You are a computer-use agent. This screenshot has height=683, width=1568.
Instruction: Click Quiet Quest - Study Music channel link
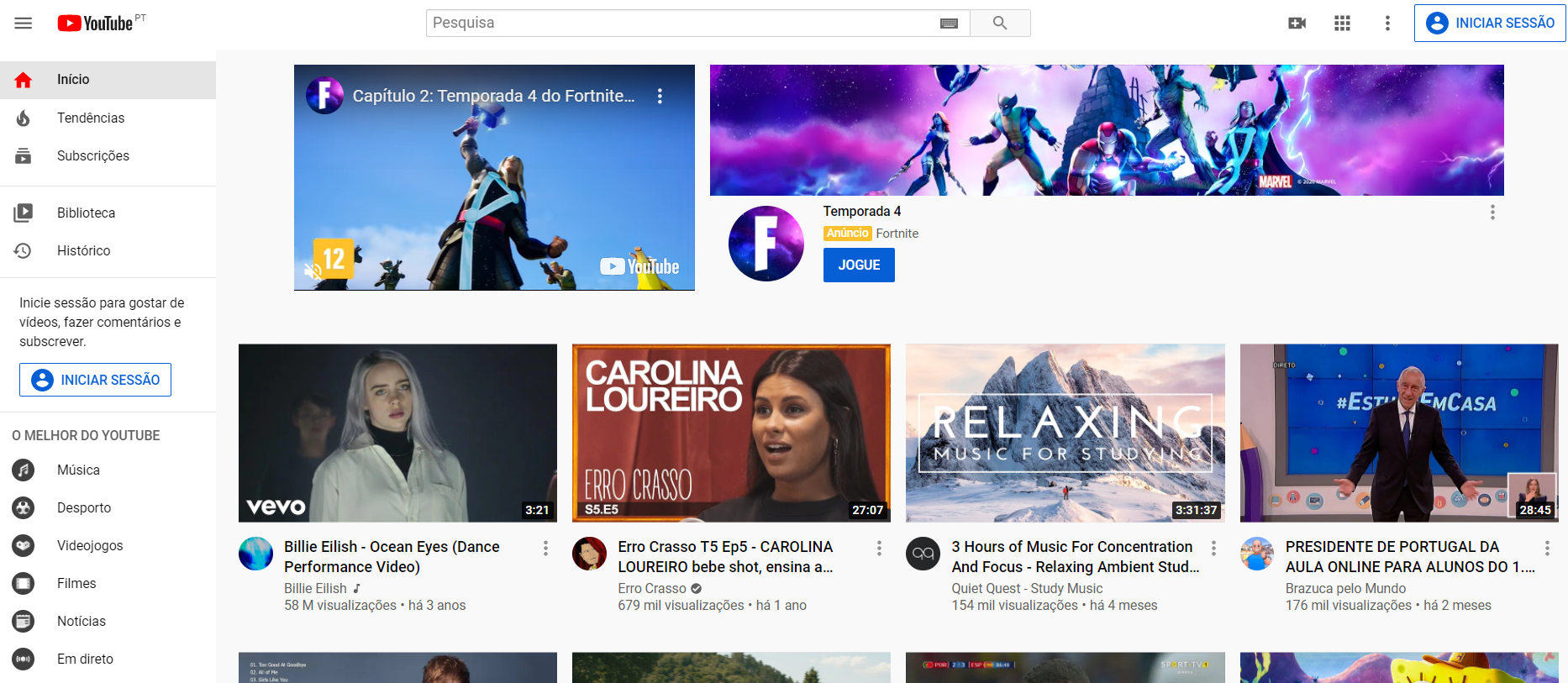tap(1027, 588)
